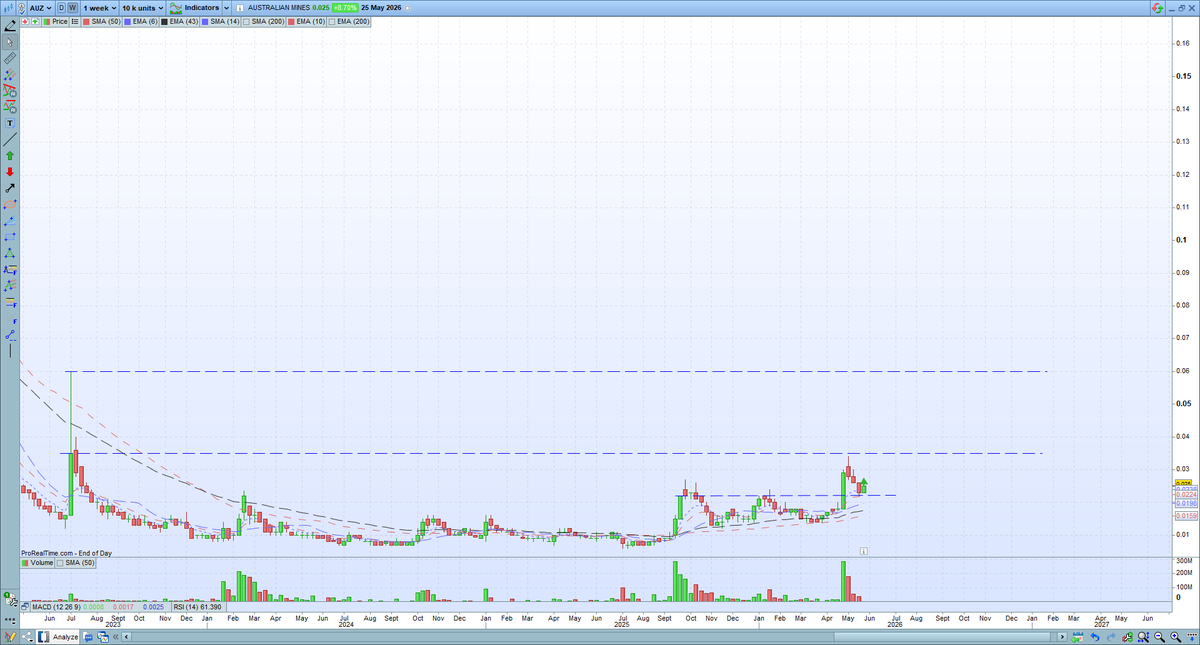Click the small left arrow button in bottom bar

click(x=126, y=637)
